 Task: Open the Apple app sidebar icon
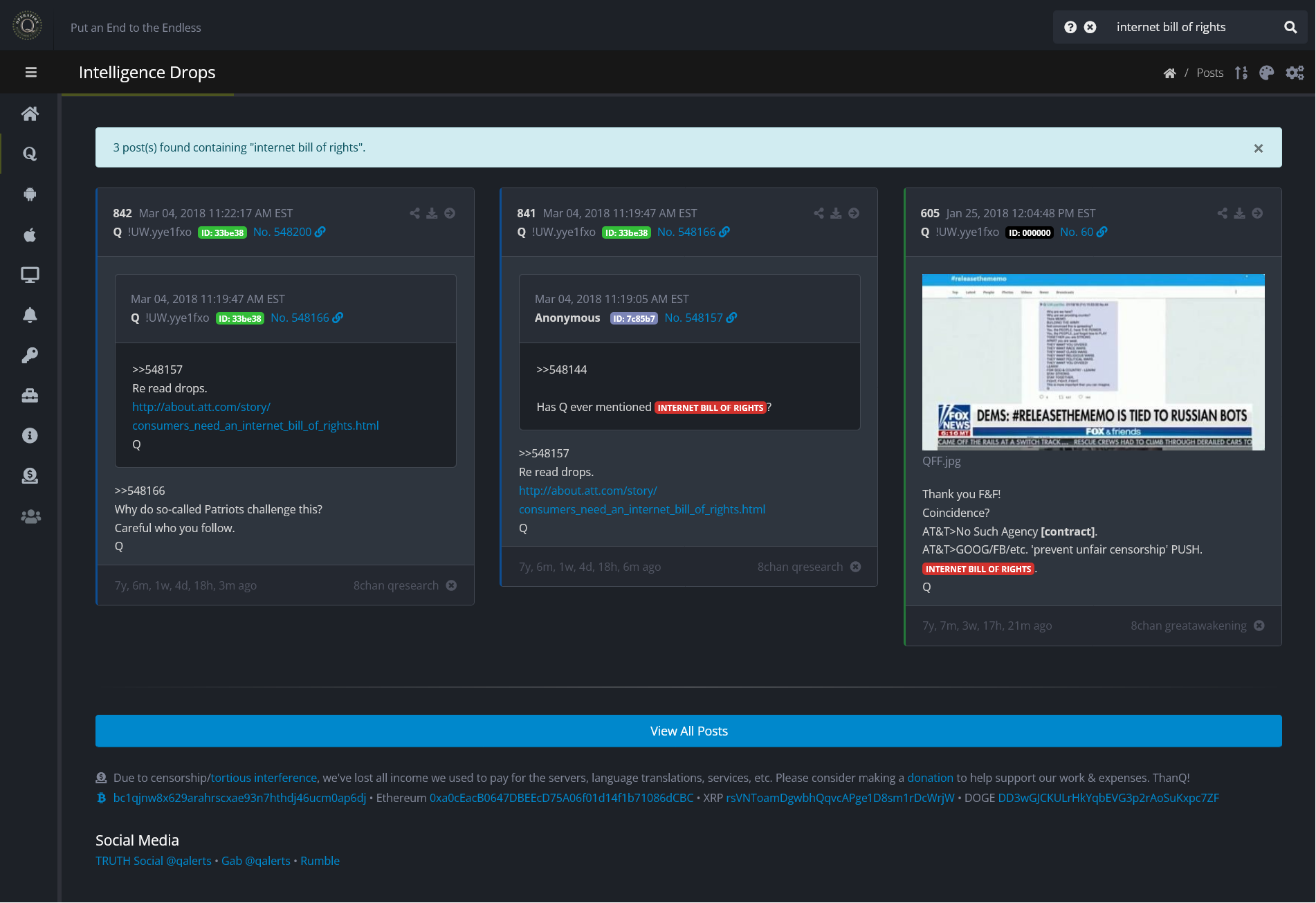tap(30, 235)
